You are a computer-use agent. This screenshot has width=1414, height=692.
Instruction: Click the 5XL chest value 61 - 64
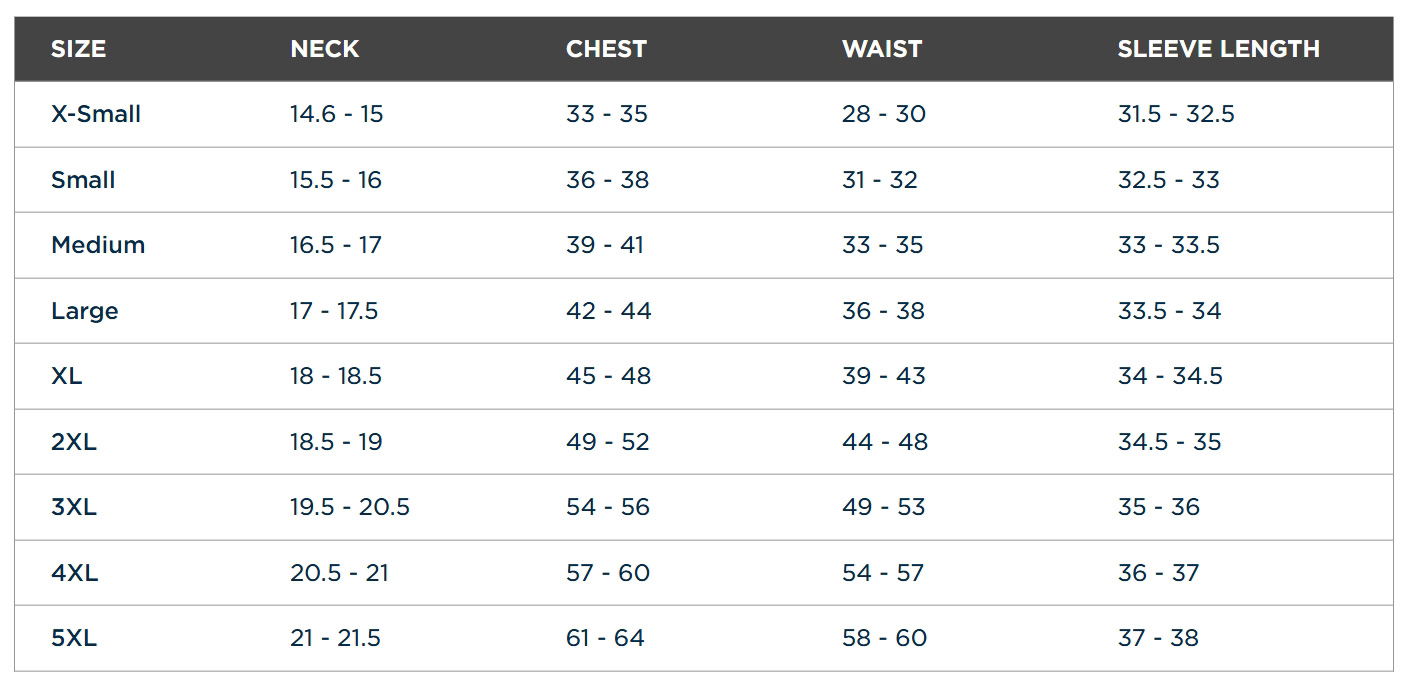[605, 638]
